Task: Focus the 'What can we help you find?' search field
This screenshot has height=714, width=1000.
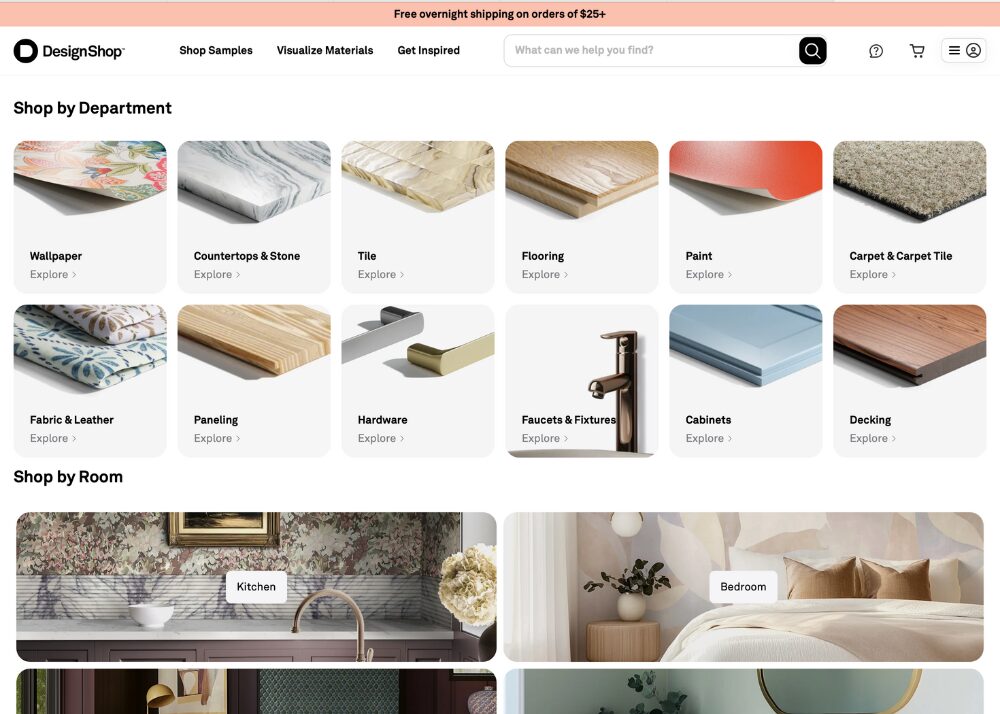Action: point(651,50)
